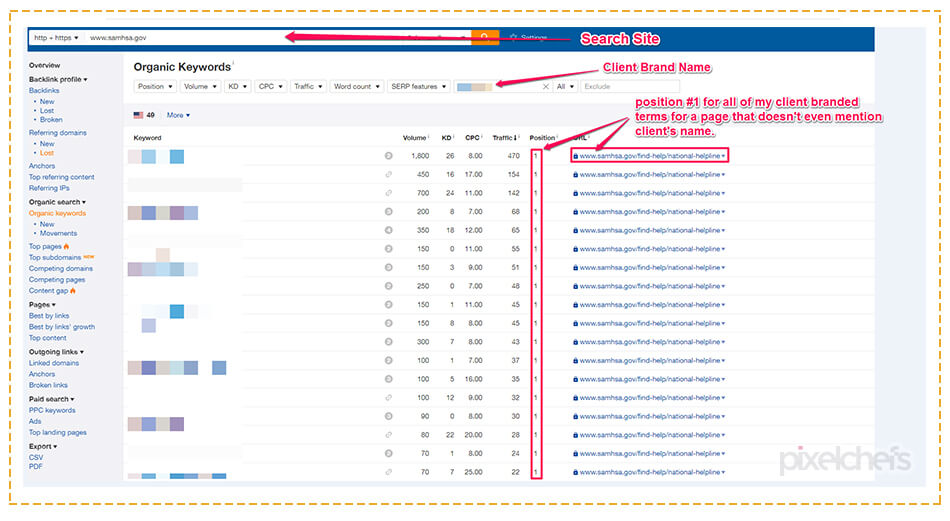Viewport: 950px width, 521px height.
Task: Collapse the Pages sidebar section
Action: (x=42, y=305)
